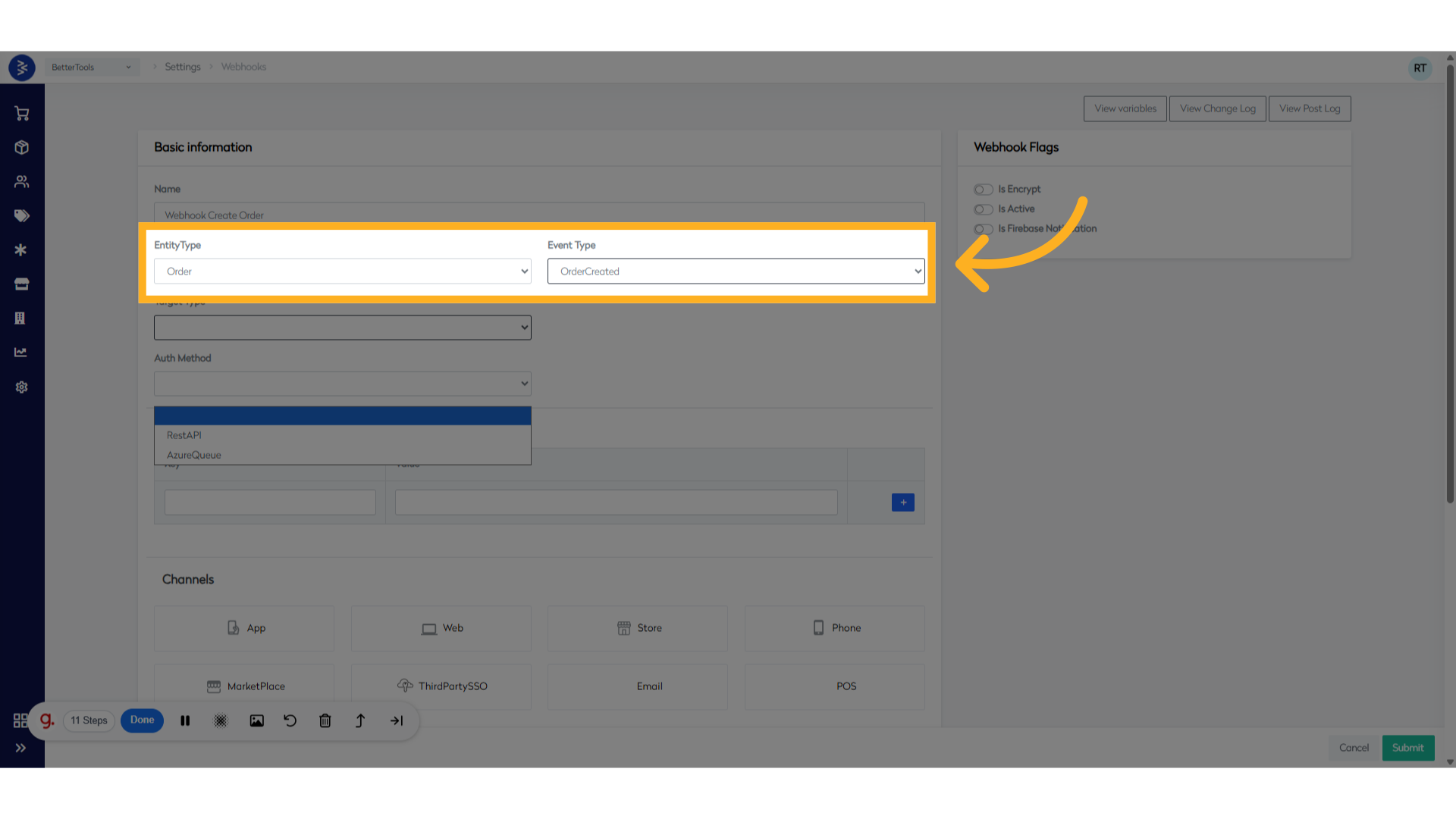Delete the recording using trash icon

click(x=325, y=720)
